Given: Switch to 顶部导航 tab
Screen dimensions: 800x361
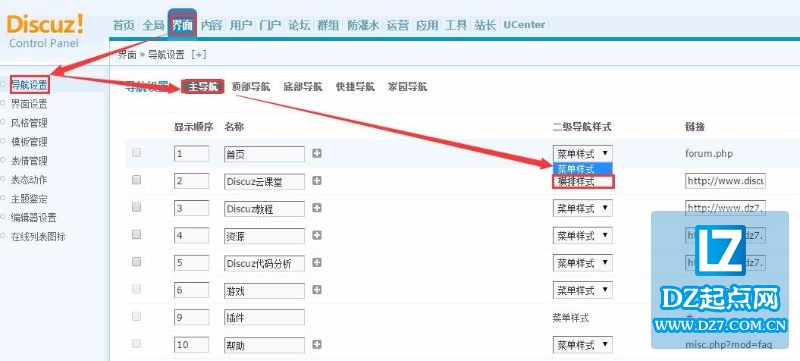Looking at the screenshot, I should click(x=251, y=87).
